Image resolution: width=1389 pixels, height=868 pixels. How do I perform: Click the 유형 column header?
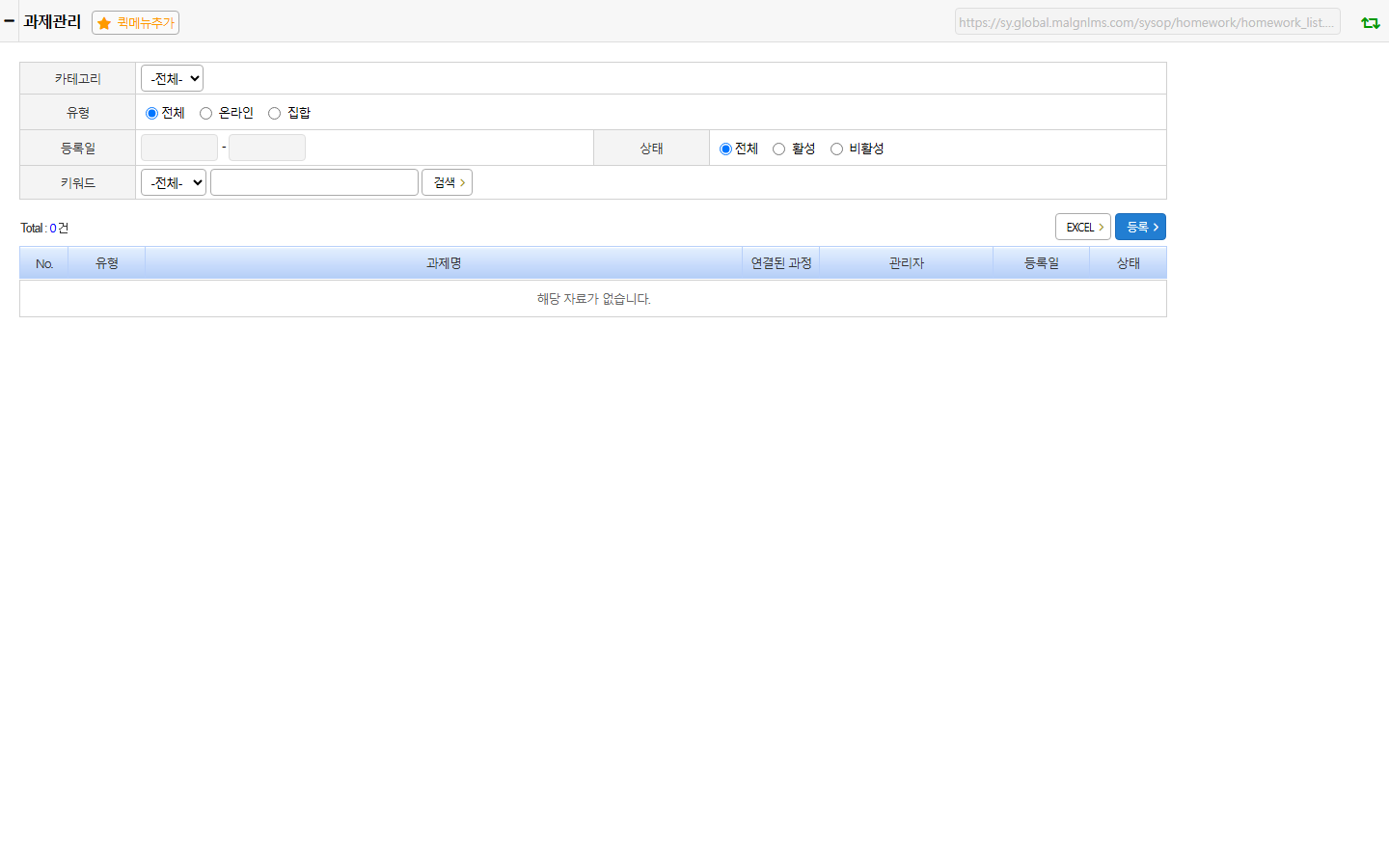[x=107, y=263]
